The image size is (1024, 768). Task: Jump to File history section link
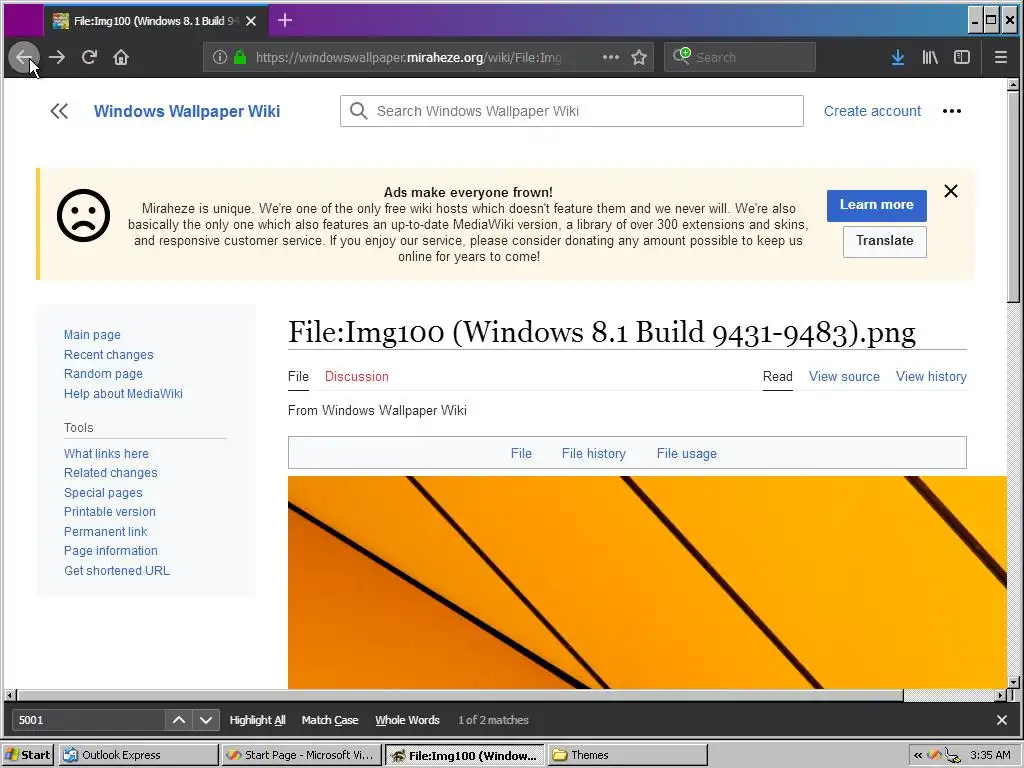pos(593,453)
